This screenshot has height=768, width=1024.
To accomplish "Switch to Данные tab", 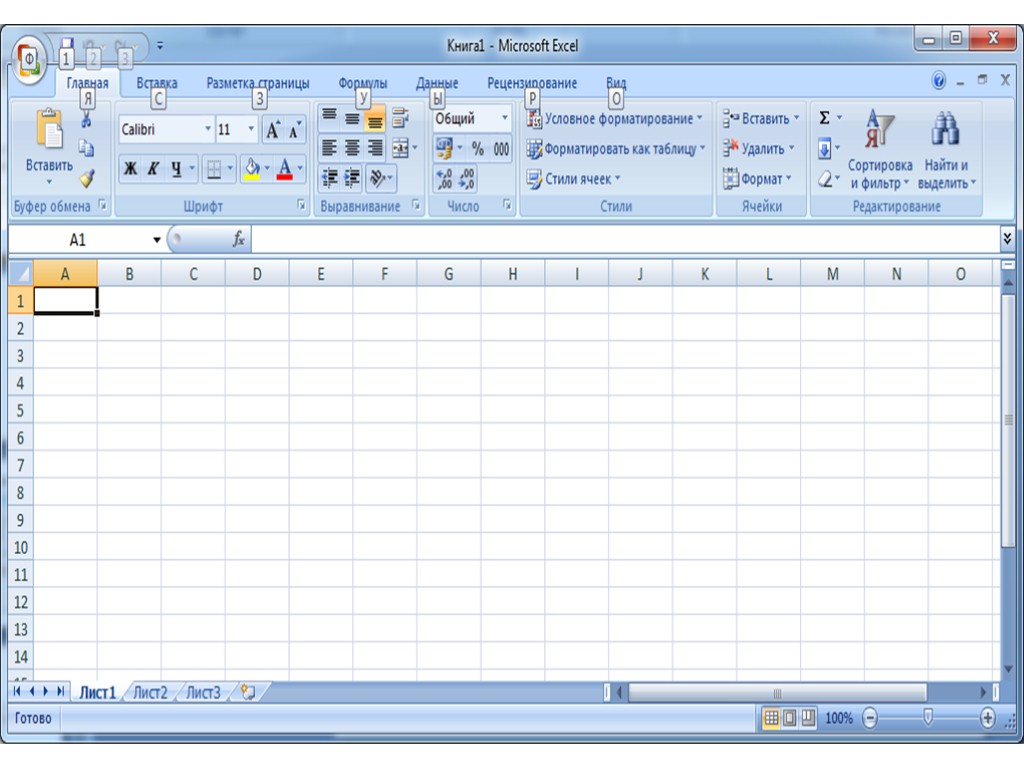I will point(437,83).
